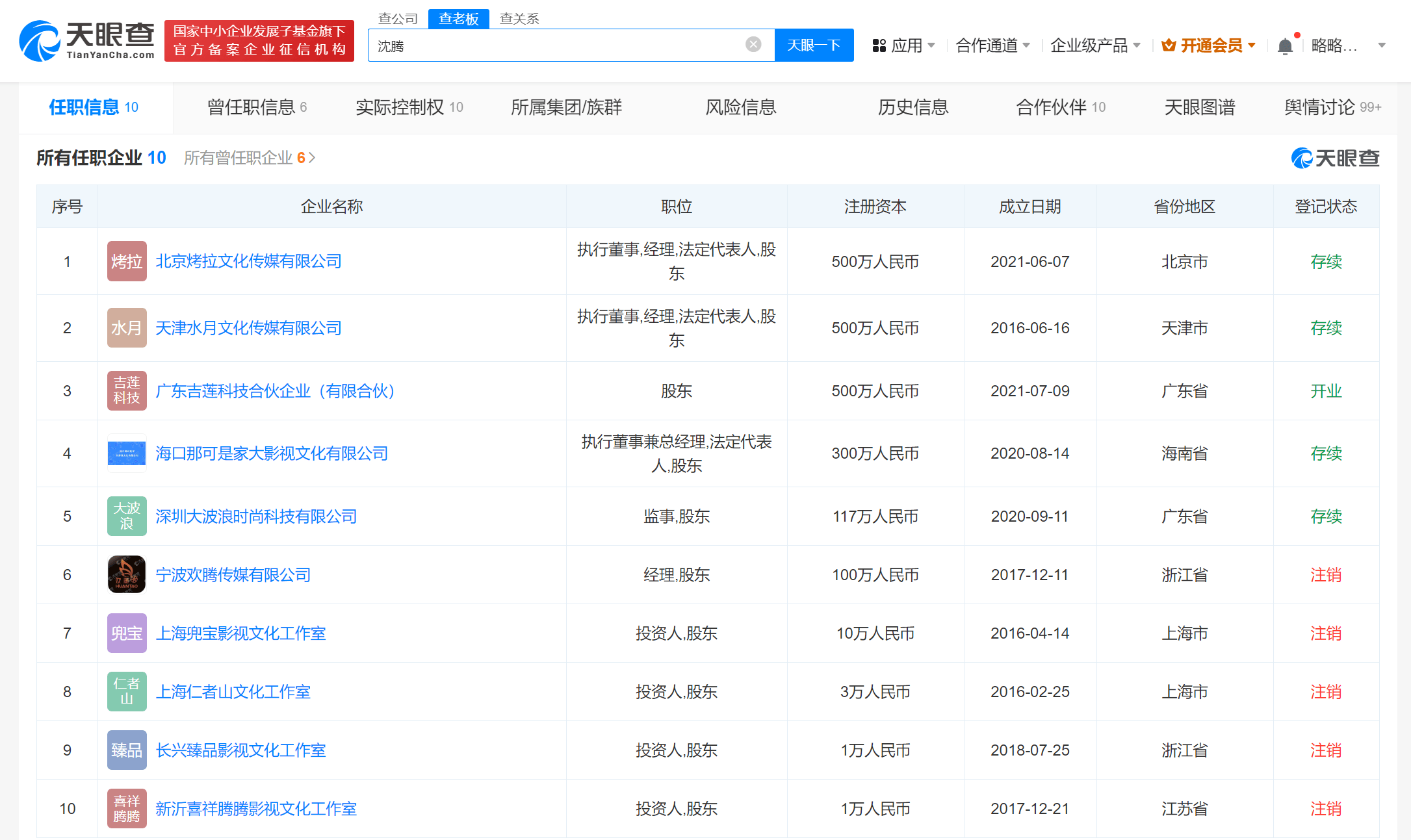1411x840 pixels.
Task: Switch to the 查关系 tab
Action: pyautogui.click(x=518, y=19)
